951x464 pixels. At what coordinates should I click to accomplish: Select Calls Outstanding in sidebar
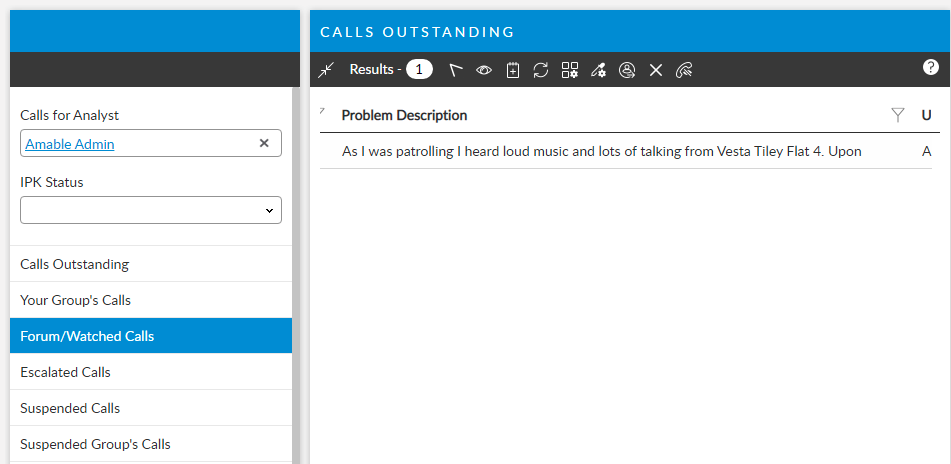pos(75,264)
